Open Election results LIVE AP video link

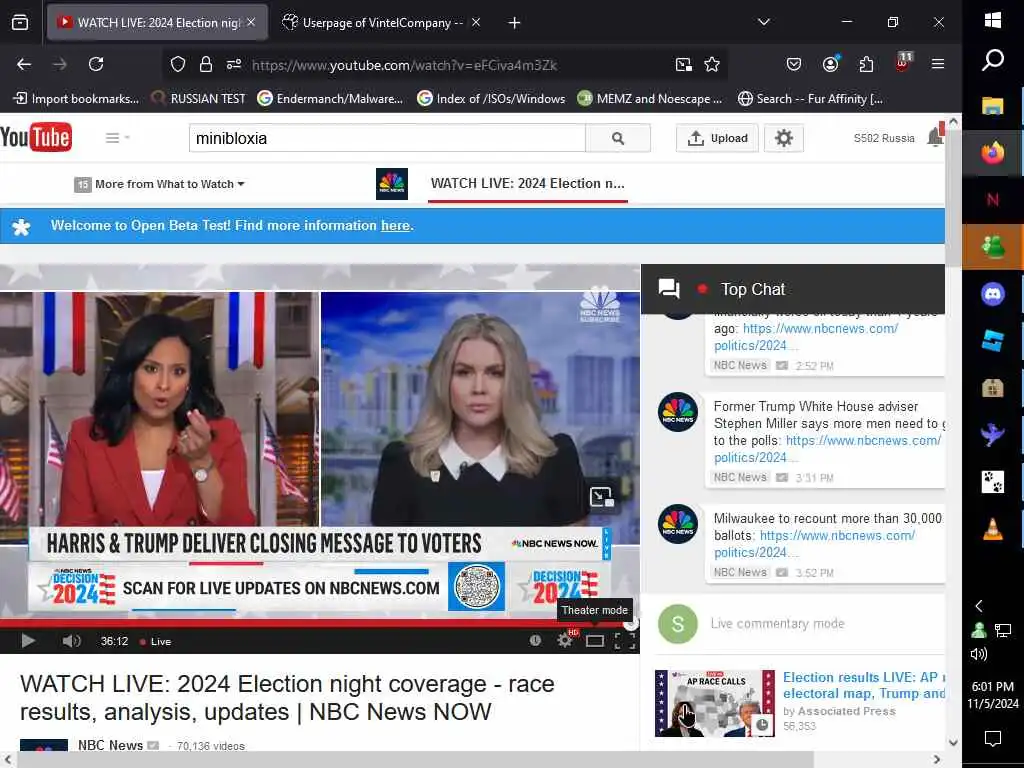click(863, 685)
